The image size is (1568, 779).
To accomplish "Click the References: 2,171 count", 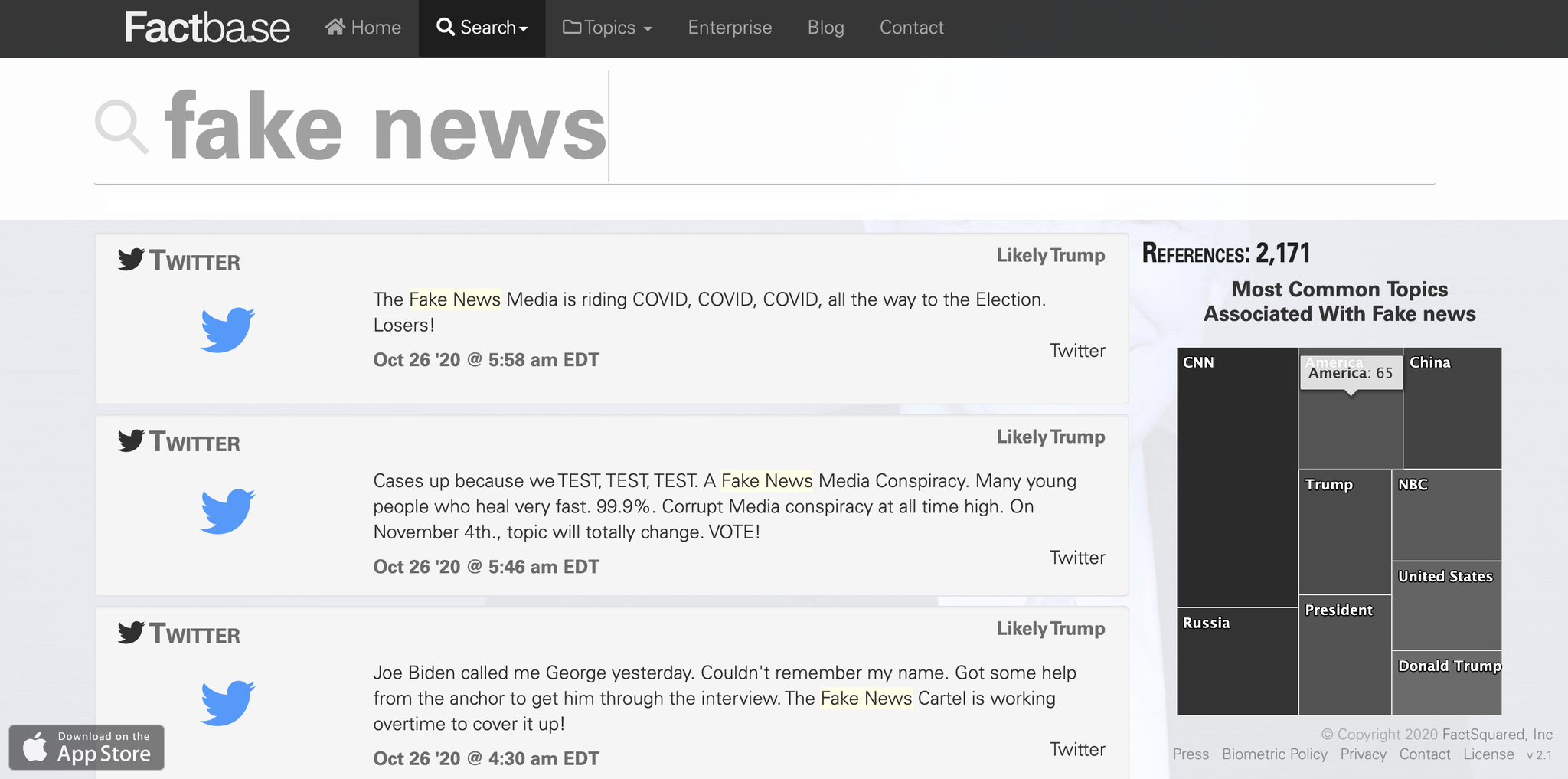I will [x=1226, y=253].
